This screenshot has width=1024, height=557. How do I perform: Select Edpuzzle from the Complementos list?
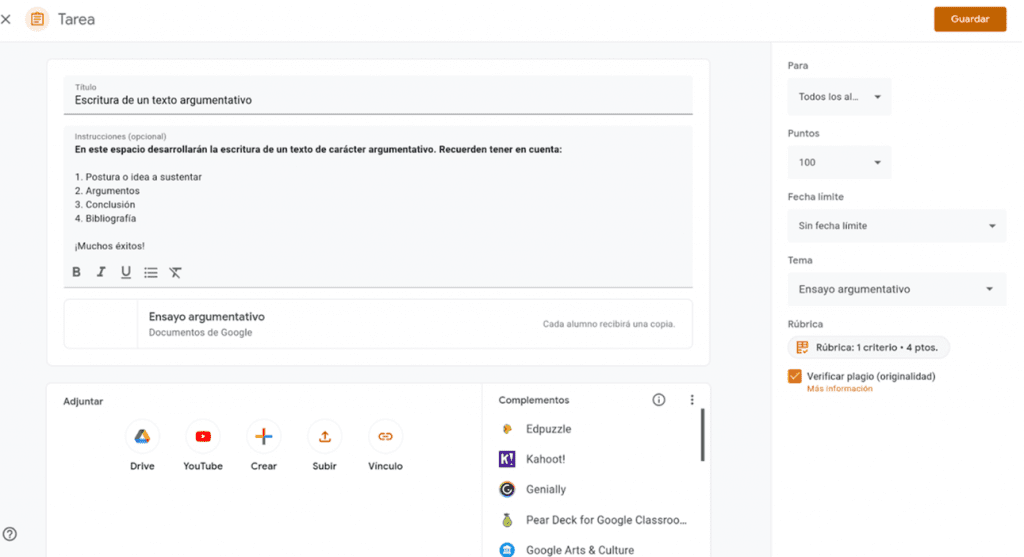(x=548, y=429)
